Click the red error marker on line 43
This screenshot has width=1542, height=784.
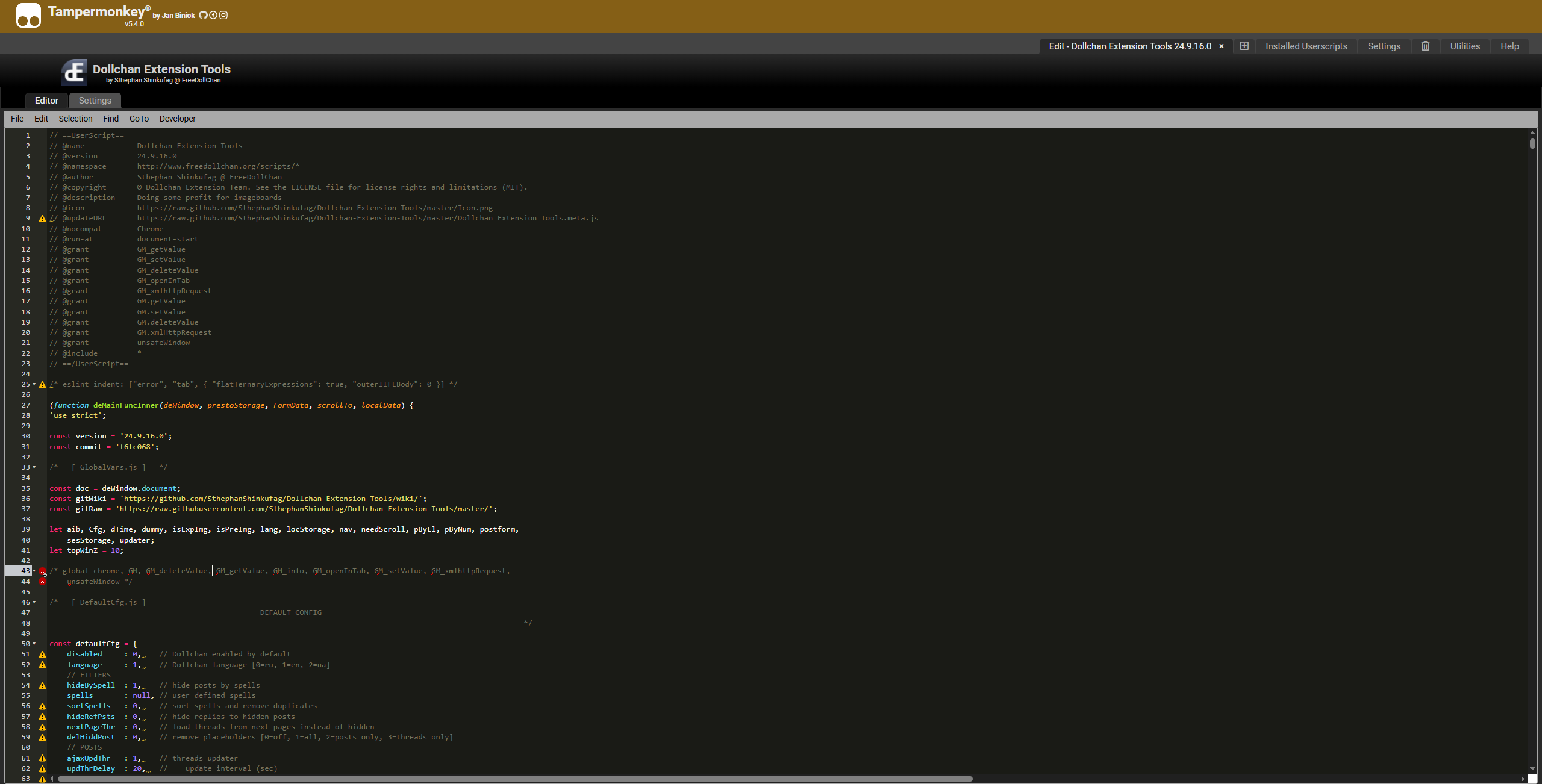pyautogui.click(x=42, y=571)
